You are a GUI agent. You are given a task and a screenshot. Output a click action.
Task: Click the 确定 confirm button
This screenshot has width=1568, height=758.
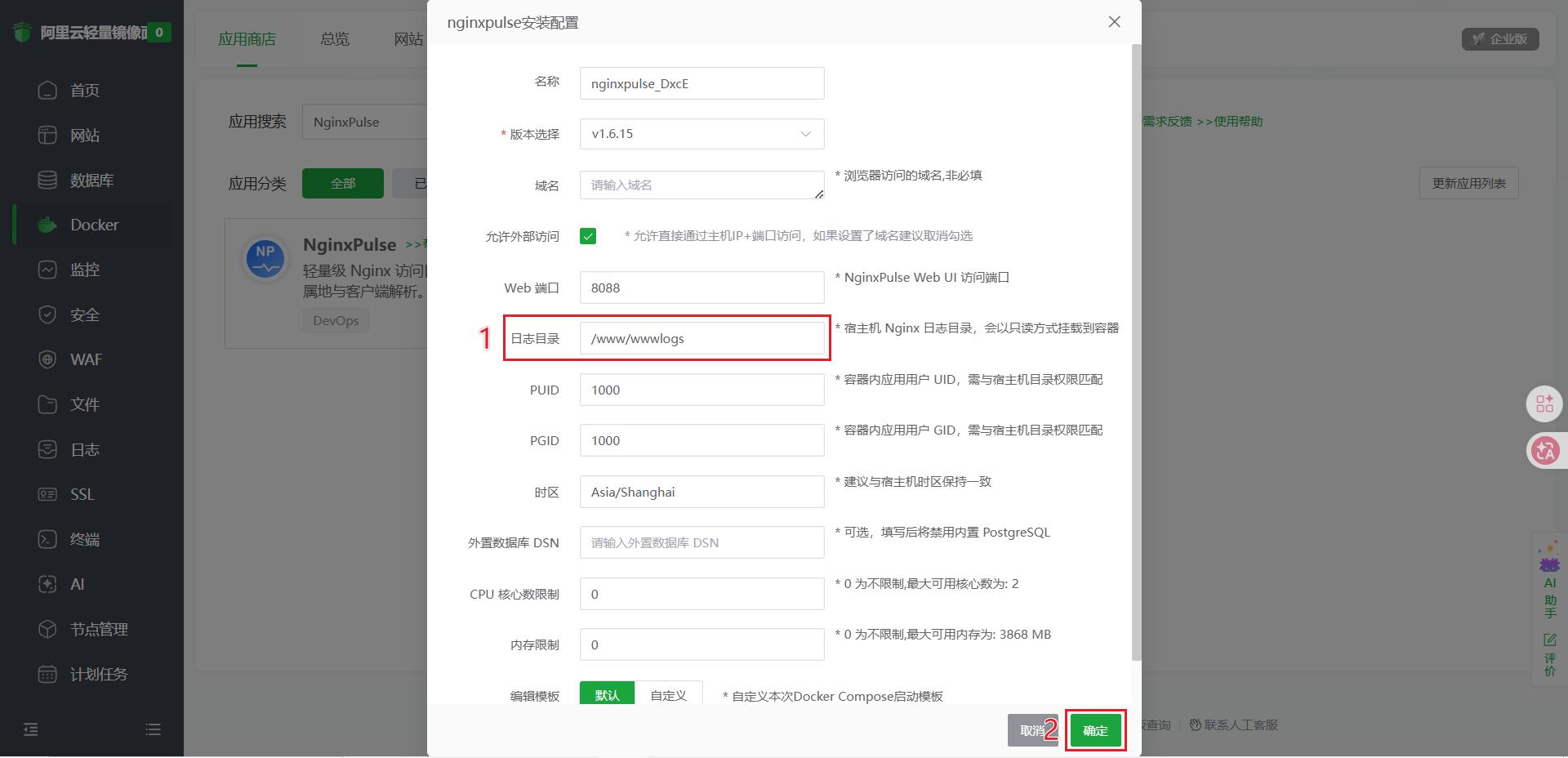[x=1095, y=730]
